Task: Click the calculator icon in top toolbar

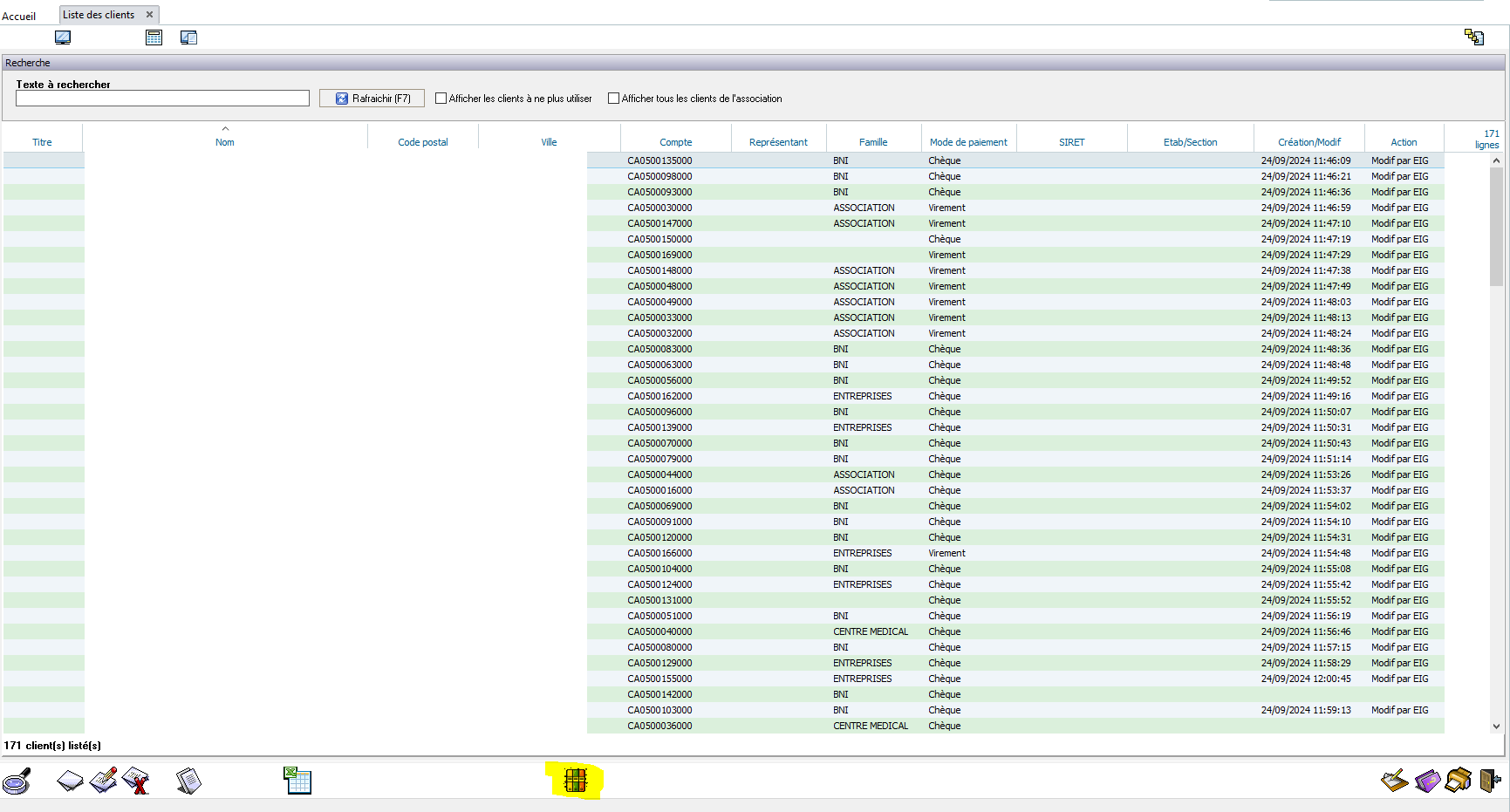Action: pos(154,38)
